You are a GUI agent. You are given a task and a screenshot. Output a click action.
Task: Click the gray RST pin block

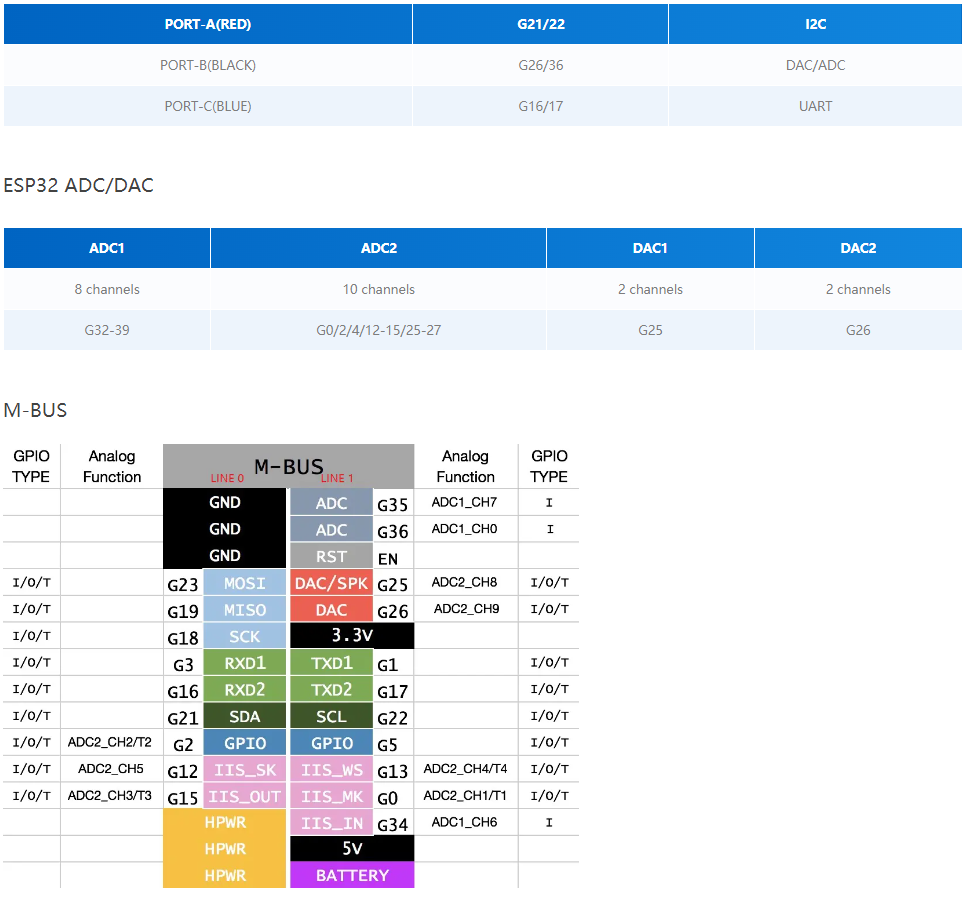[331, 556]
